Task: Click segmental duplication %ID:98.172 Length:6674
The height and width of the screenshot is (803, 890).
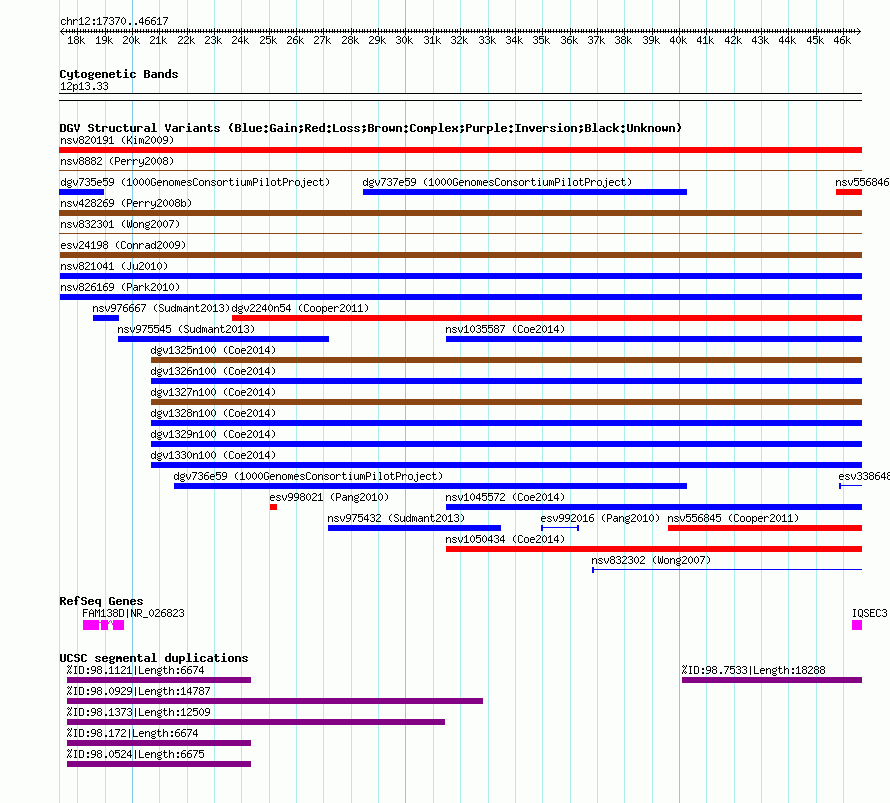Action: pos(159,743)
